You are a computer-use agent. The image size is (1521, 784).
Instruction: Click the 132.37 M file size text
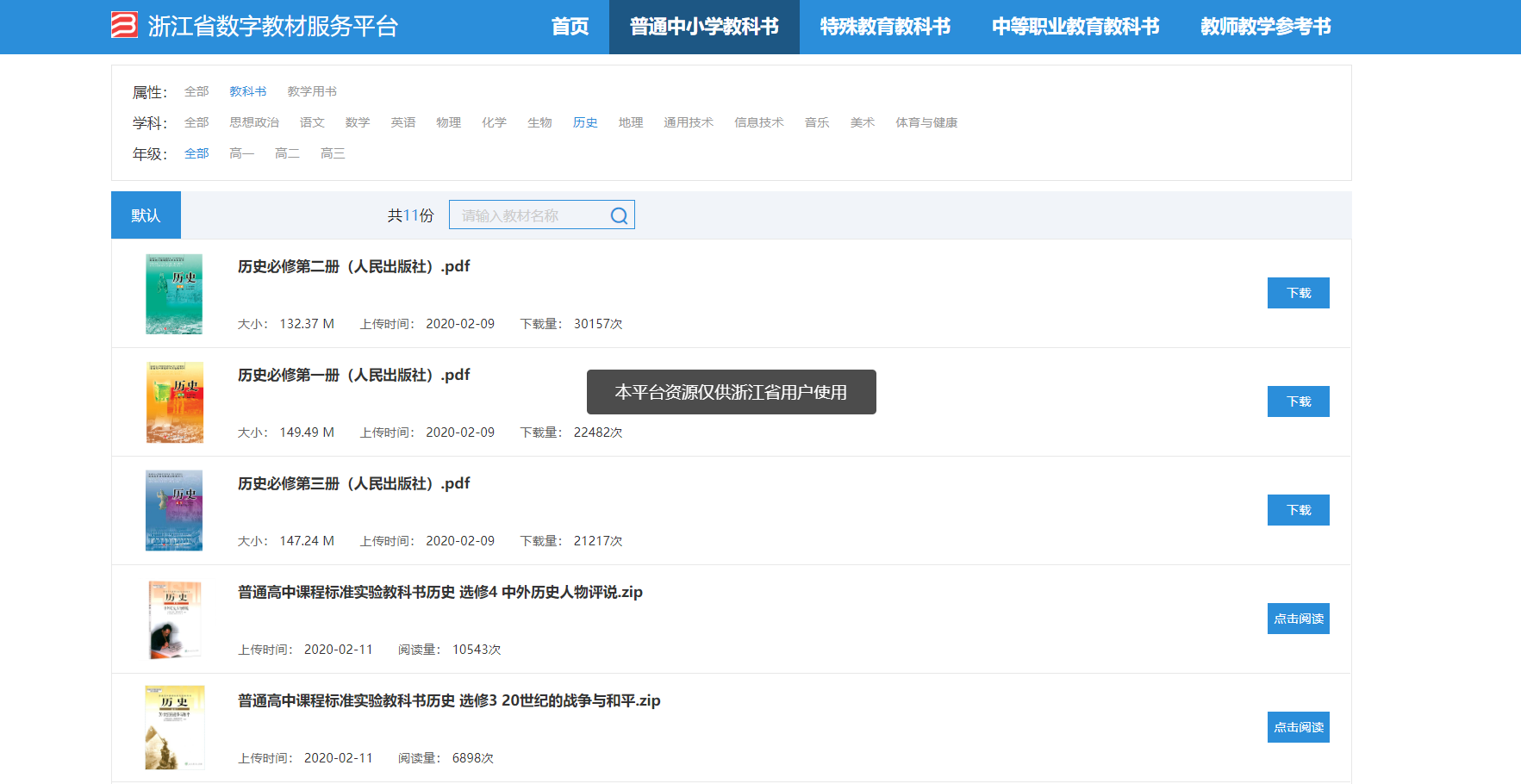[x=307, y=324]
